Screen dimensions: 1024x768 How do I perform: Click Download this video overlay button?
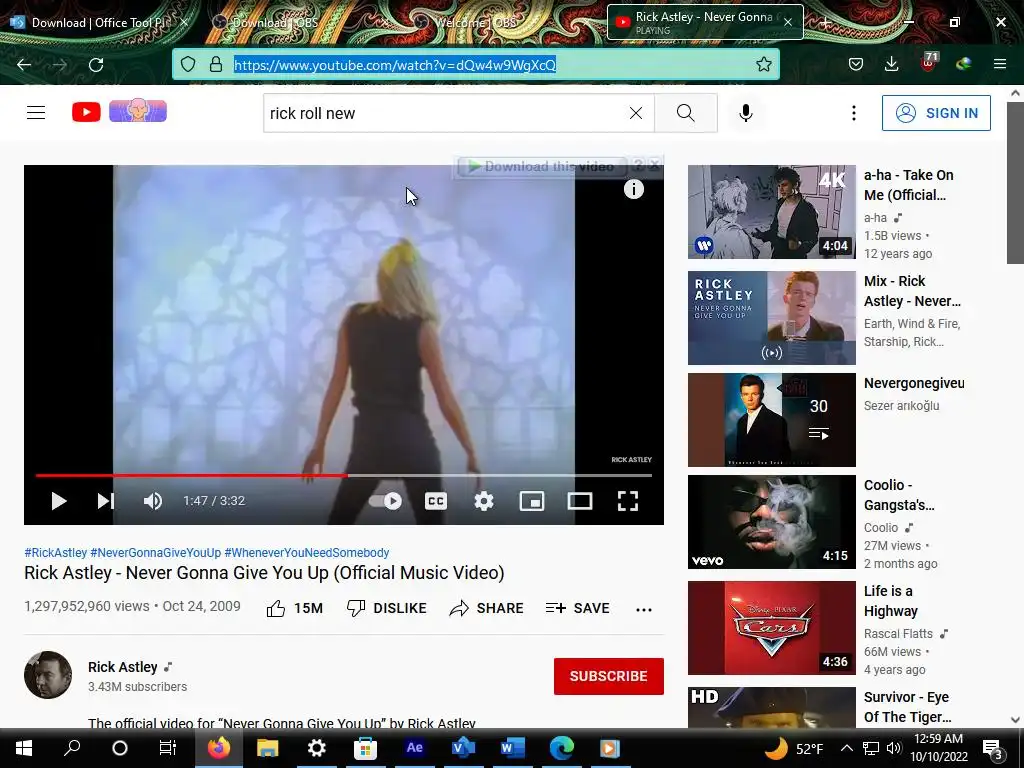tap(543, 167)
